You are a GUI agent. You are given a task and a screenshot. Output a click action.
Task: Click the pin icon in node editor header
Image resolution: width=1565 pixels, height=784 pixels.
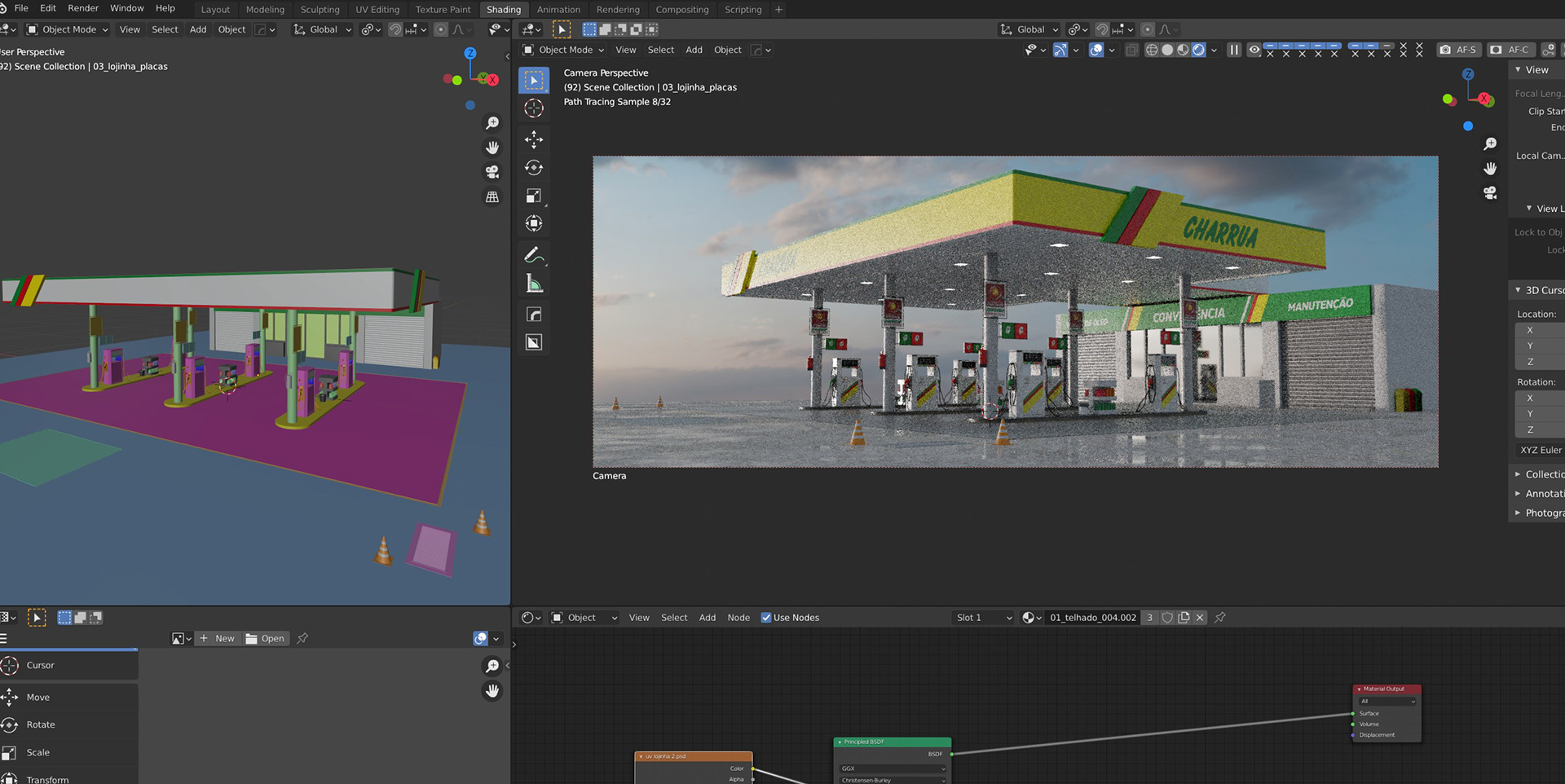1220,618
